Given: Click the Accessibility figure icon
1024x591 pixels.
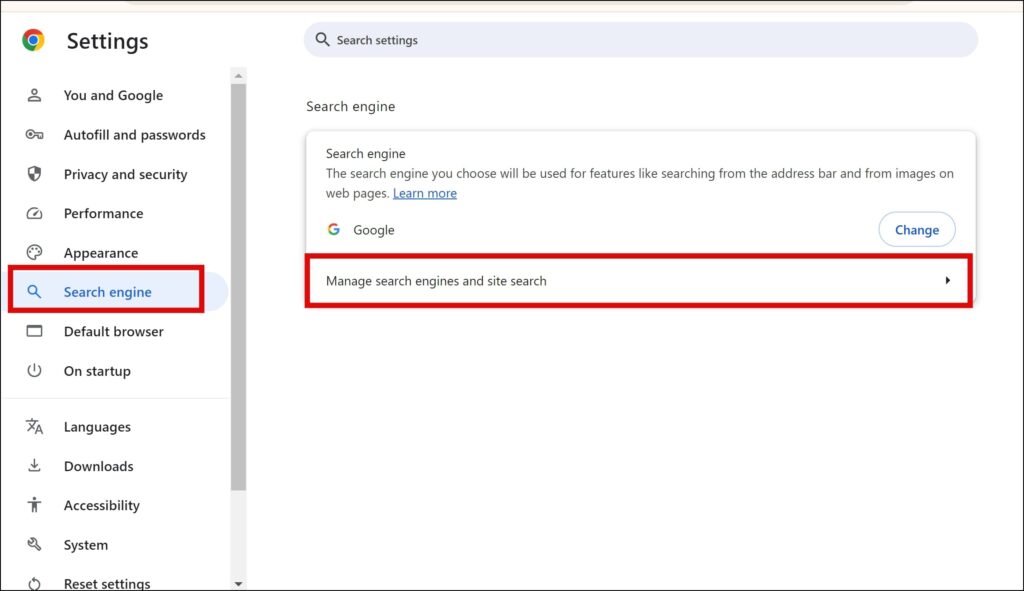Looking at the screenshot, I should click(34, 505).
